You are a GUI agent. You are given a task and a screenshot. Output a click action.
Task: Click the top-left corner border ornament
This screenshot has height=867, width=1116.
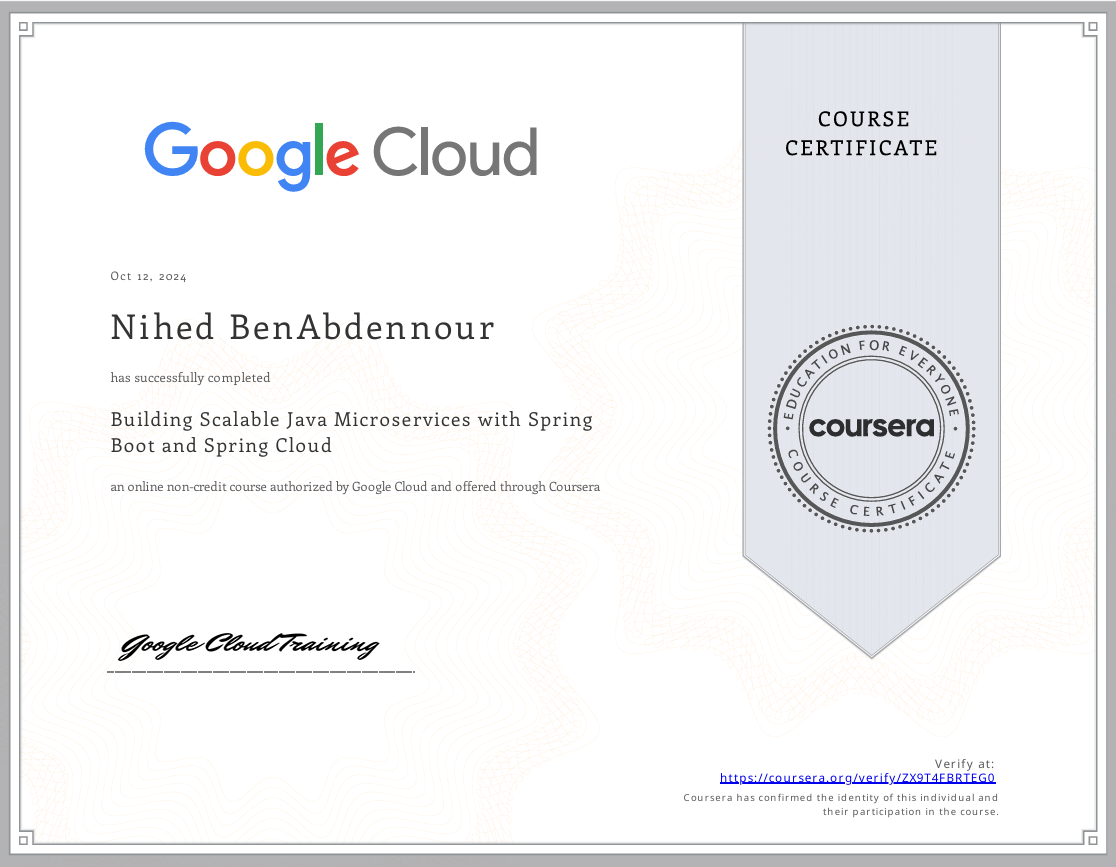[26, 29]
